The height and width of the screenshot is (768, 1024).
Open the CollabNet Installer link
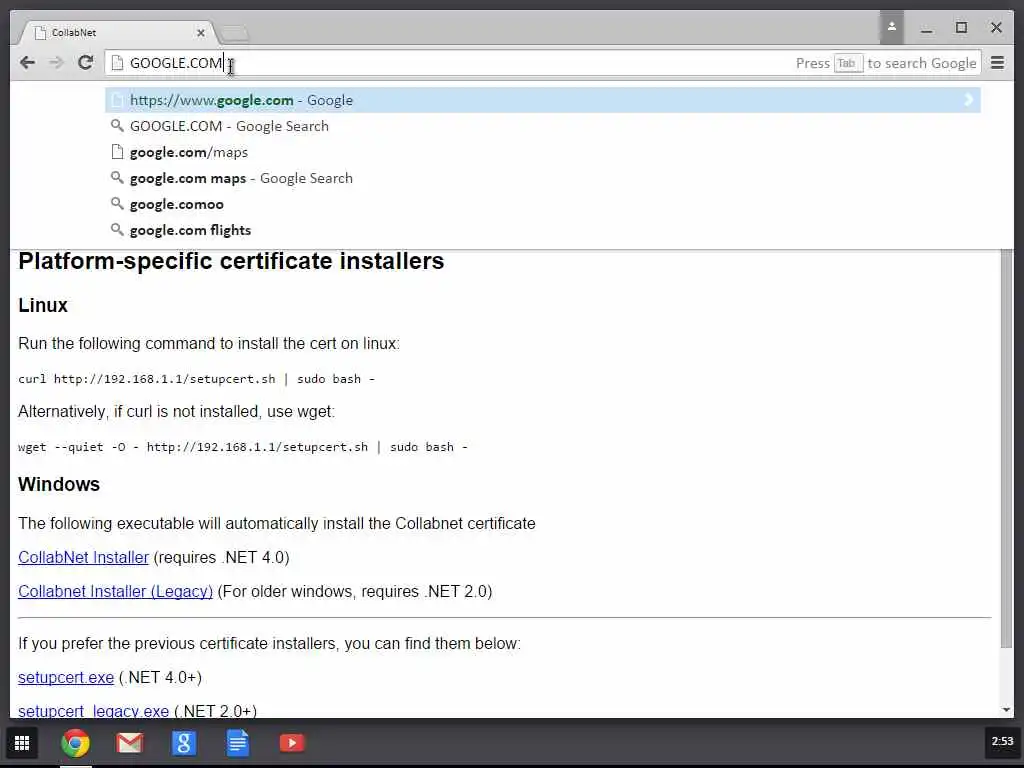click(x=84, y=558)
